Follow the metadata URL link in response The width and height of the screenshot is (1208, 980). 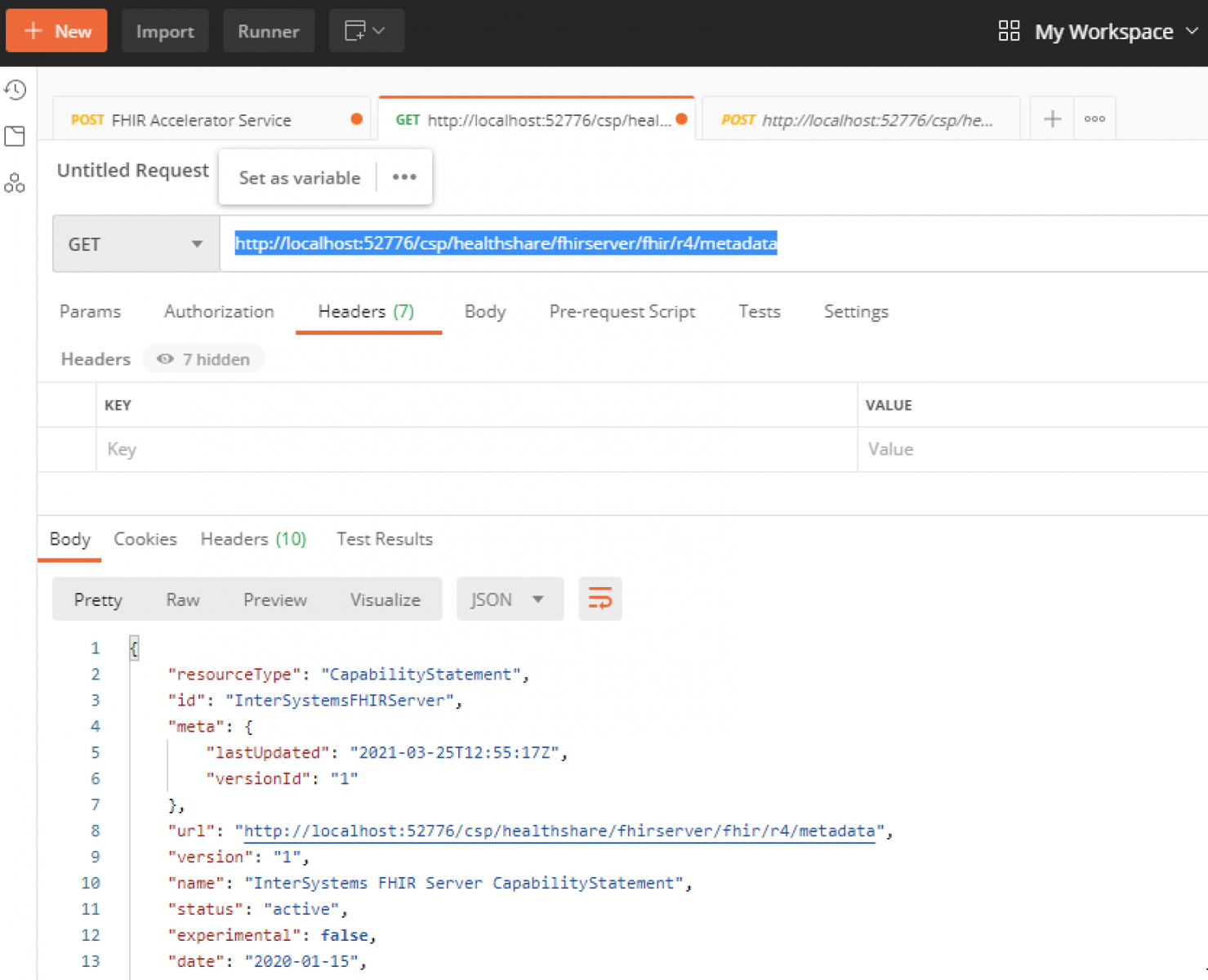pyautogui.click(x=559, y=831)
